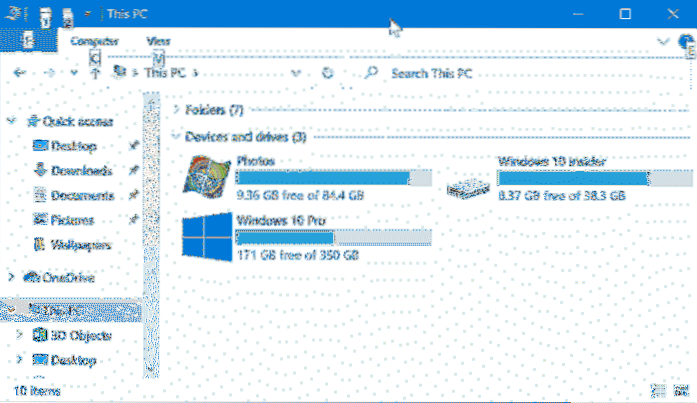Screen dimensions: 697x403
Task: Open Downloads under Quick access
Action: [81, 170]
